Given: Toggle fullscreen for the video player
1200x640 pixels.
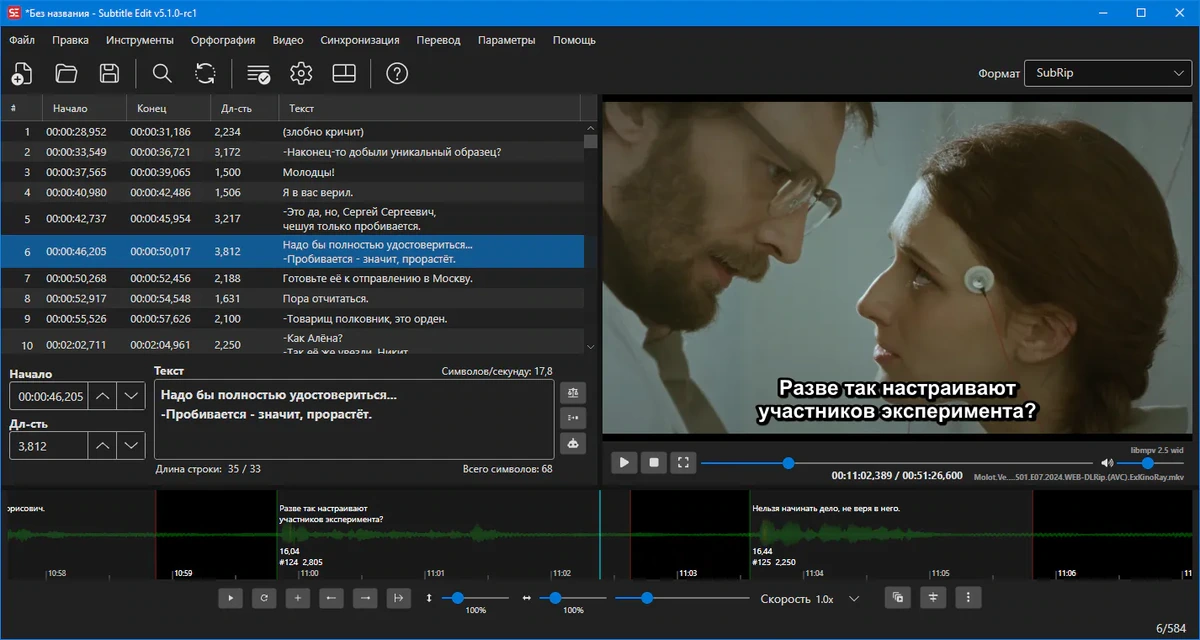Looking at the screenshot, I should tap(683, 462).
